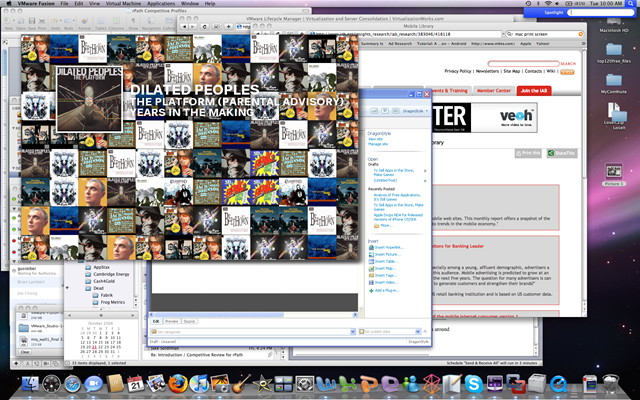The image size is (640, 400).
Task: Open Finder from the Dock
Action: pyautogui.click(x=29, y=383)
